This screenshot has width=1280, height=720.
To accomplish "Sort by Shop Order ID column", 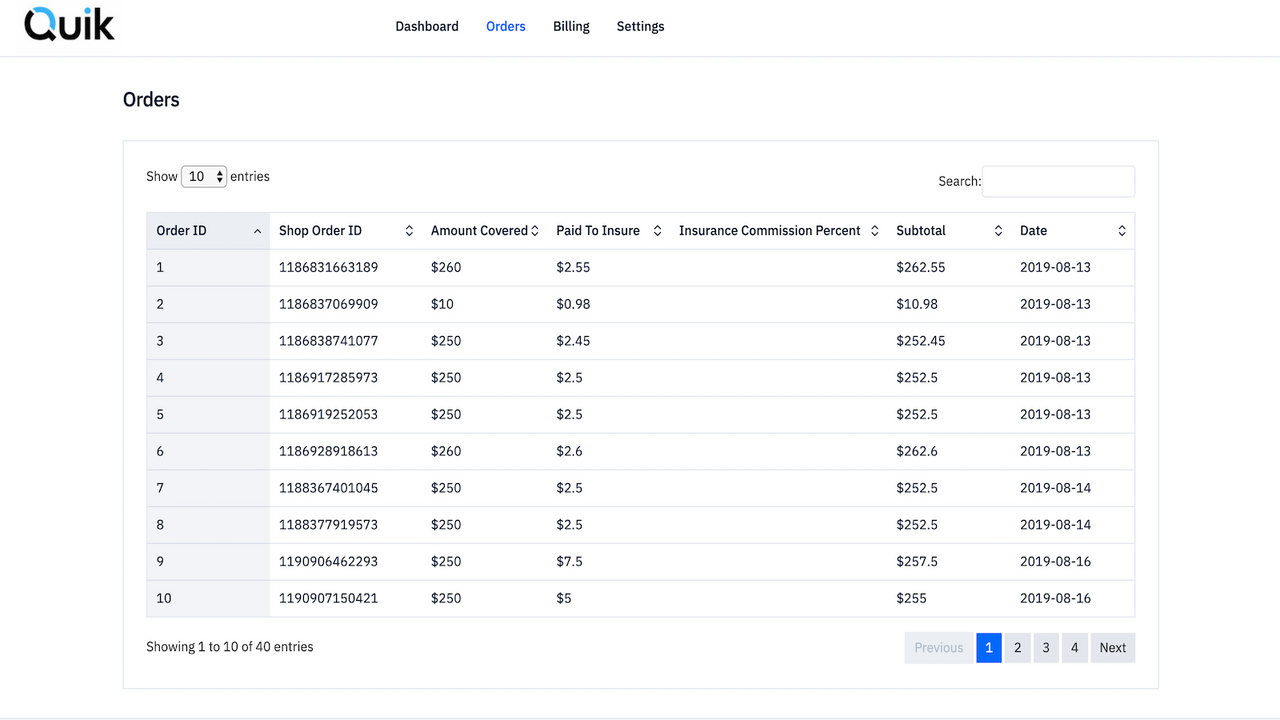I will click(x=345, y=231).
